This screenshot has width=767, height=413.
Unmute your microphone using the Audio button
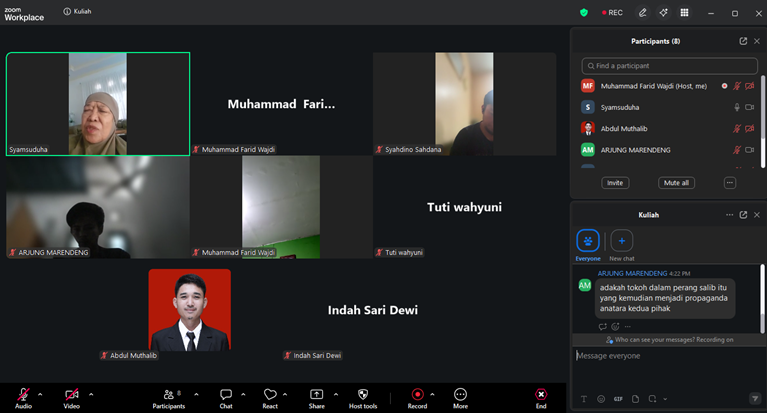tap(23, 398)
